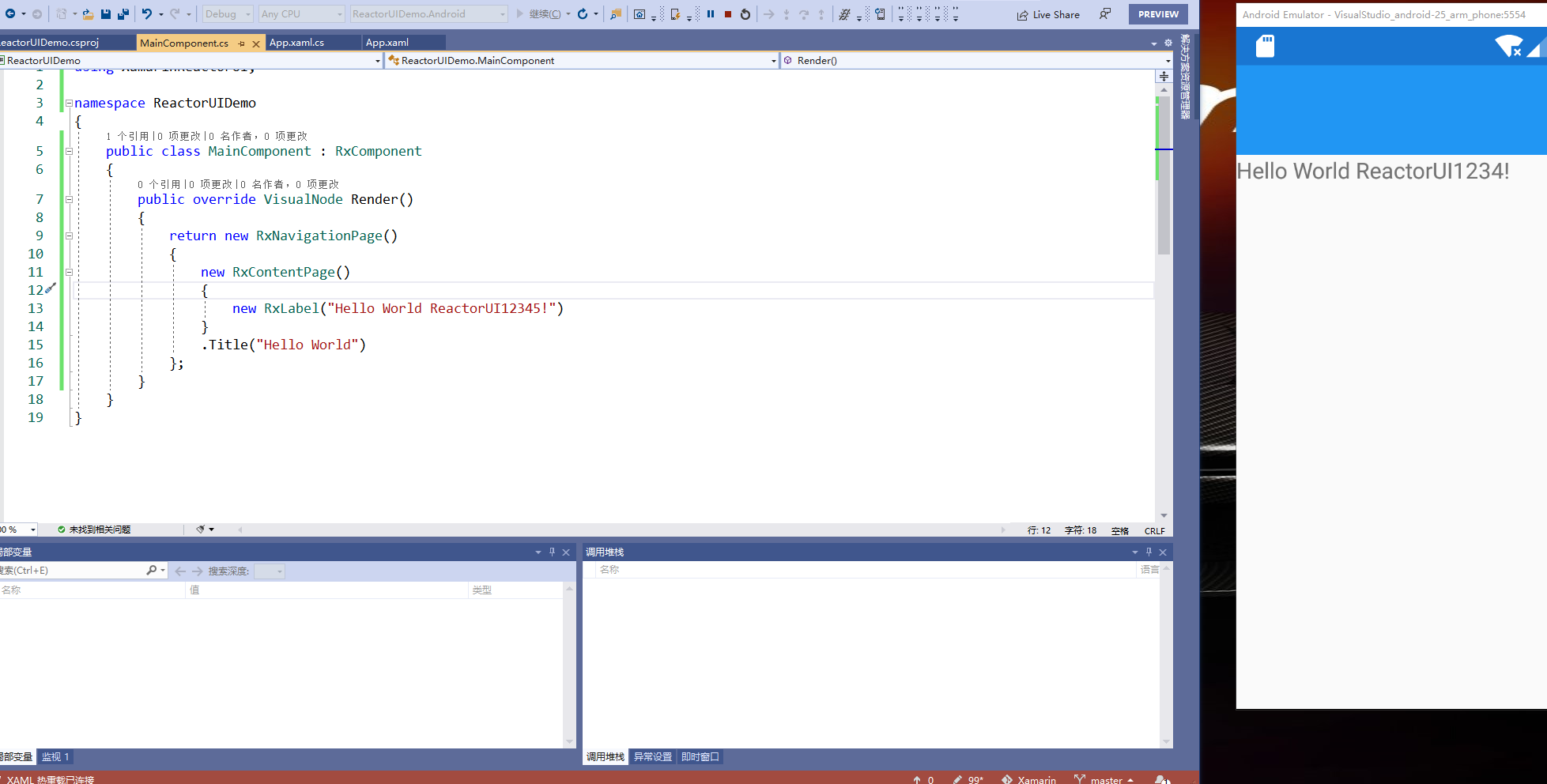The height and width of the screenshot is (784, 1547).
Task: Open the feedback person icon
Action: tap(1105, 13)
